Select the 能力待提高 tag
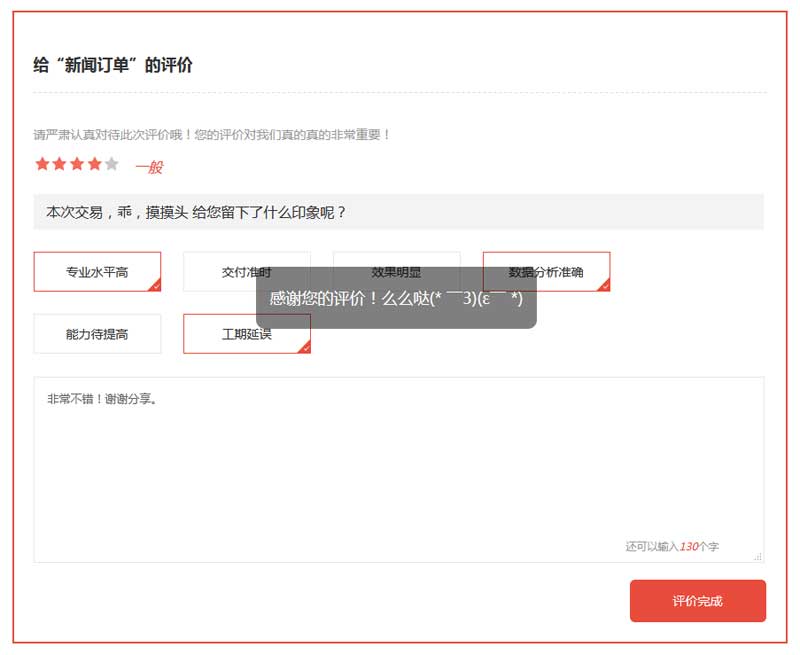 click(97, 334)
